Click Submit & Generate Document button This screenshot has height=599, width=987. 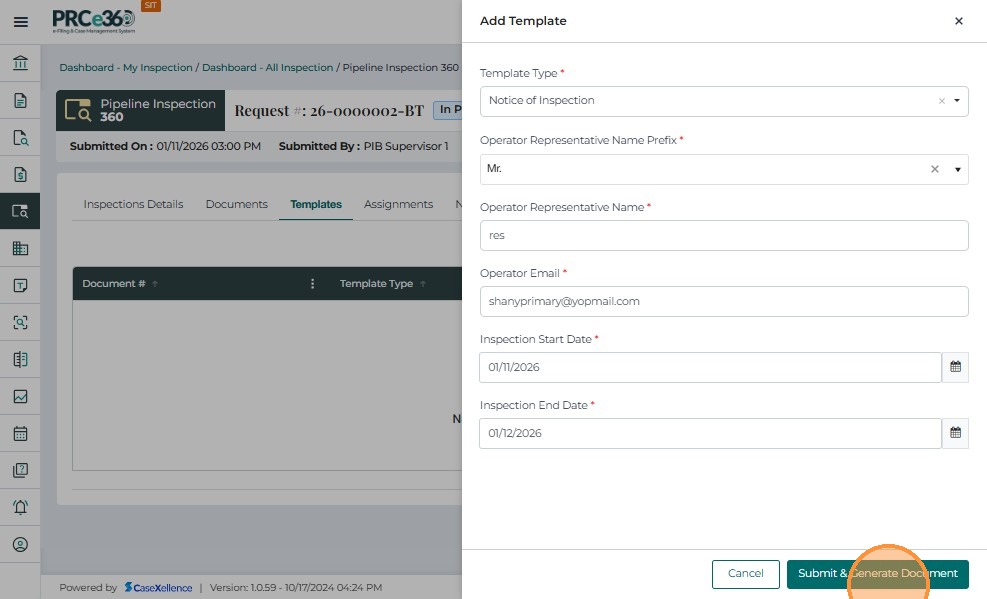[877, 574]
